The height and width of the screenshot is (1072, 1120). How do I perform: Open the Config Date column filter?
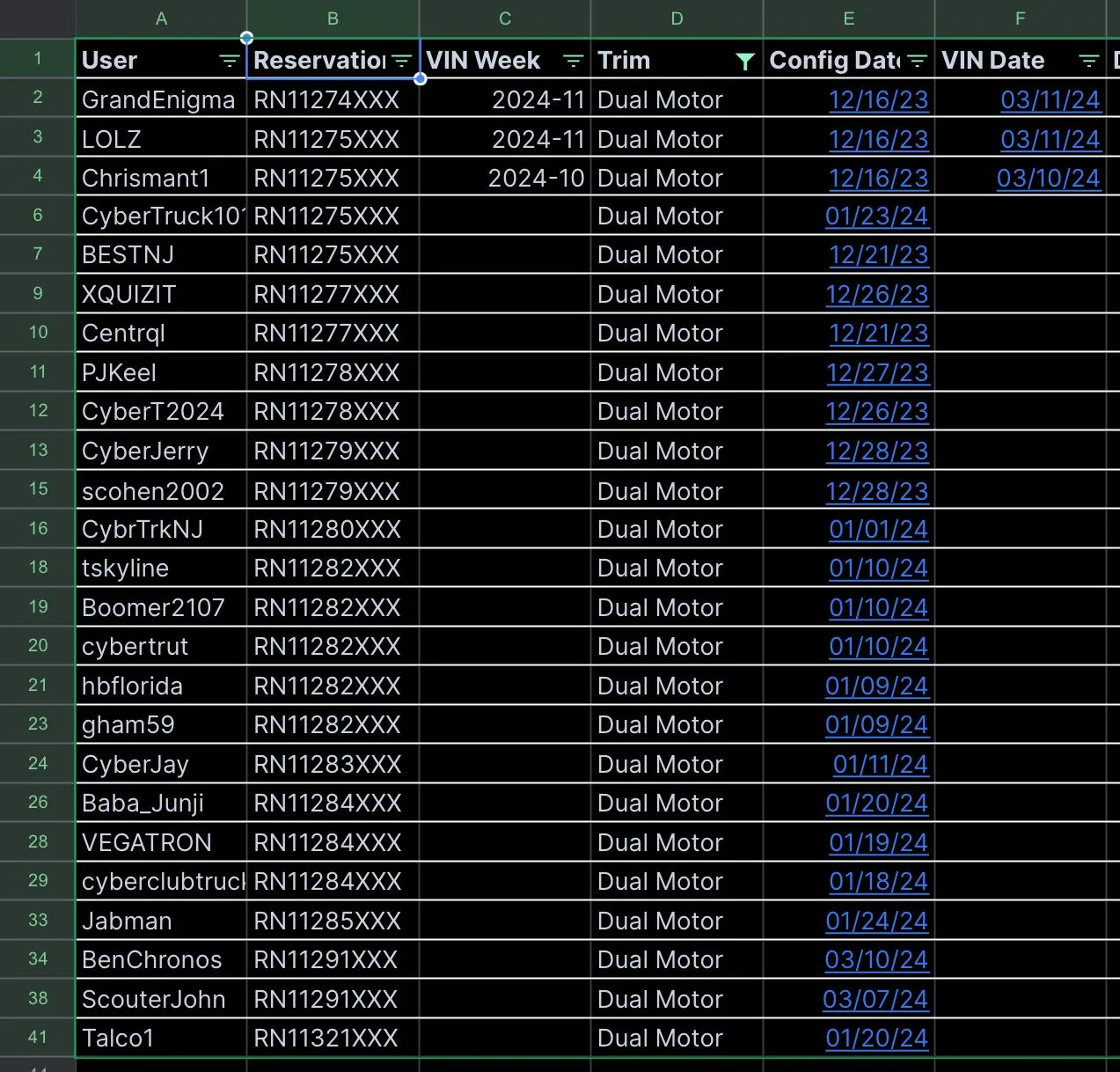coord(917,61)
